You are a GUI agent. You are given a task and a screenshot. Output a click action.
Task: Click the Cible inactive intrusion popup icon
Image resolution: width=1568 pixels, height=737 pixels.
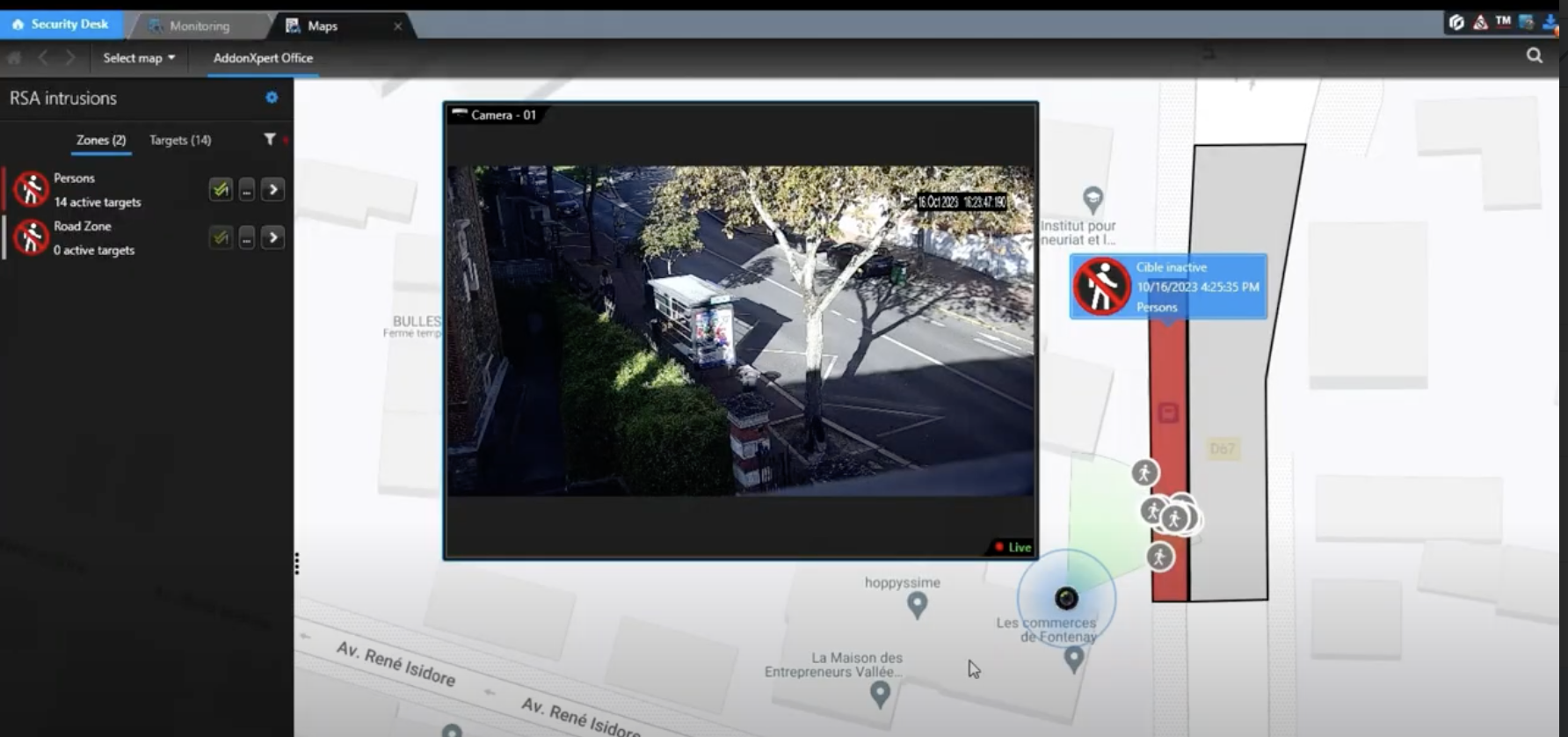(x=1101, y=287)
